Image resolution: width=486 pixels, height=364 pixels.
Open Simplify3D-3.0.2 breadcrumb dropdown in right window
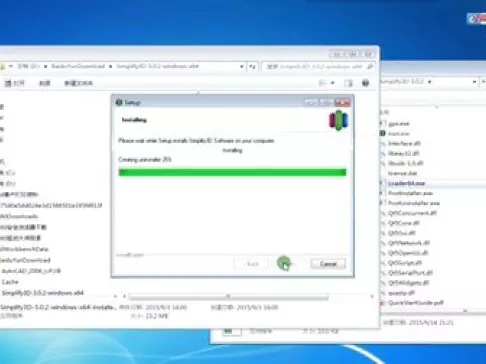(430, 82)
